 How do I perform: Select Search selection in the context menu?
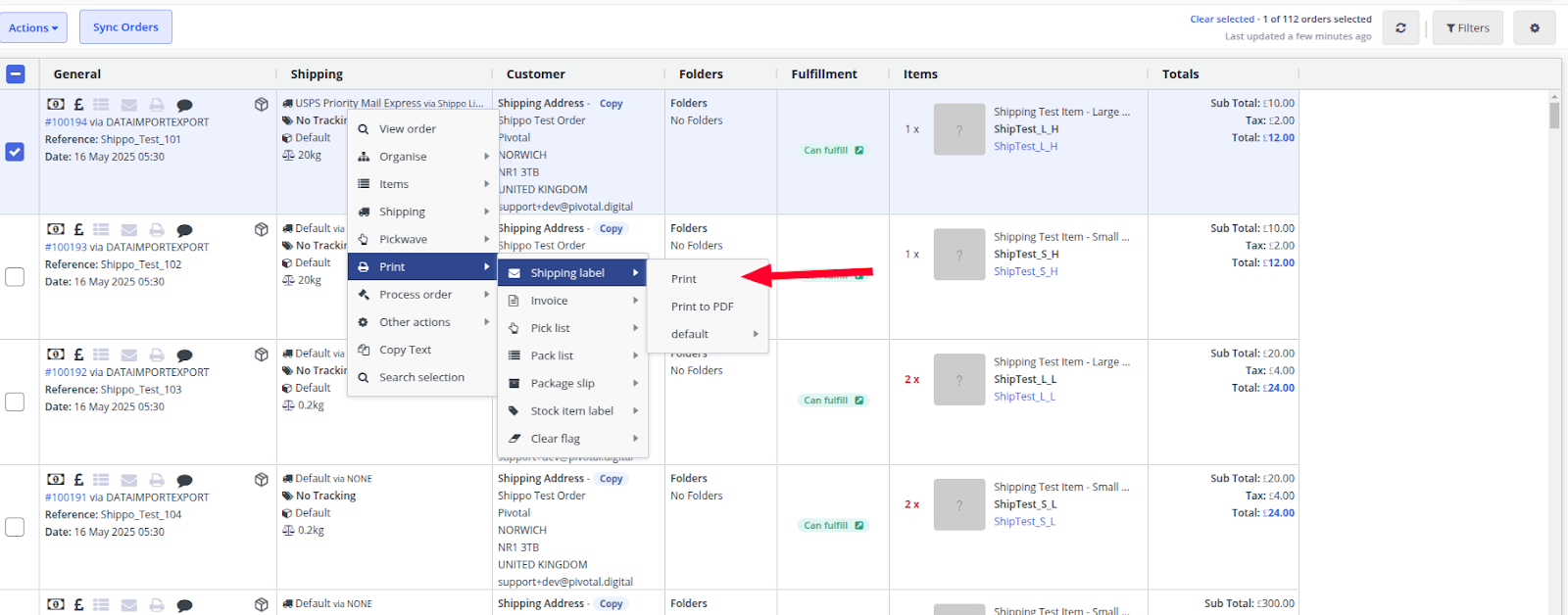[x=422, y=377]
